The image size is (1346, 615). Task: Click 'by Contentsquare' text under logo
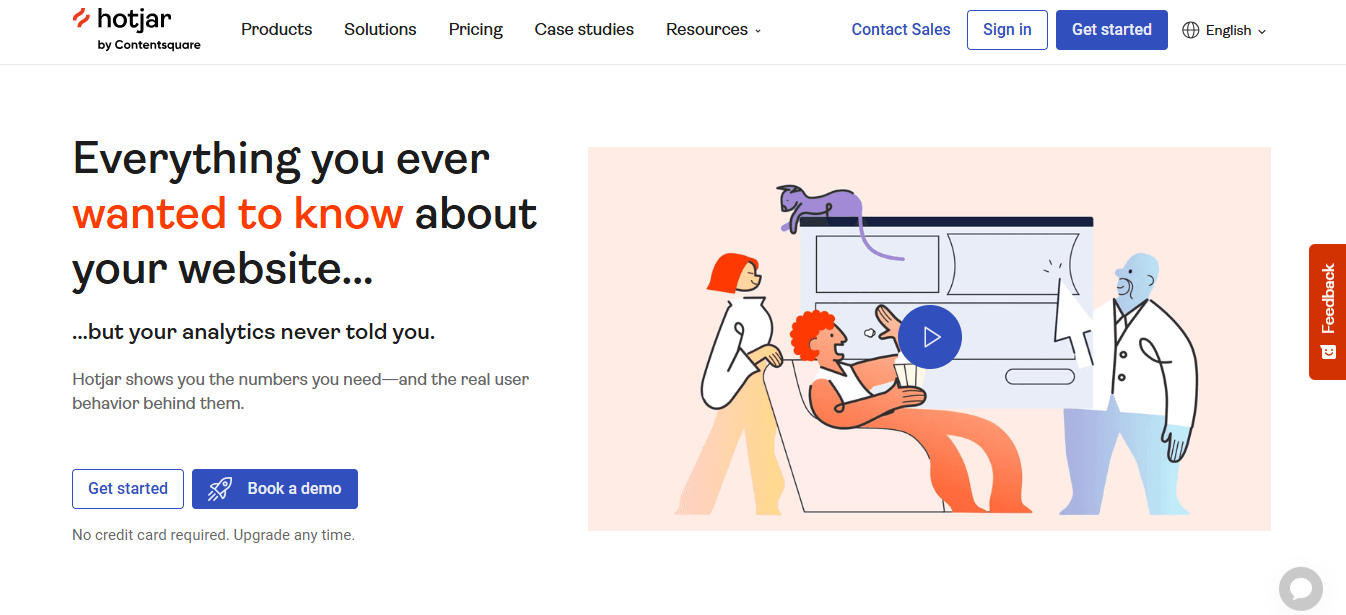[149, 45]
